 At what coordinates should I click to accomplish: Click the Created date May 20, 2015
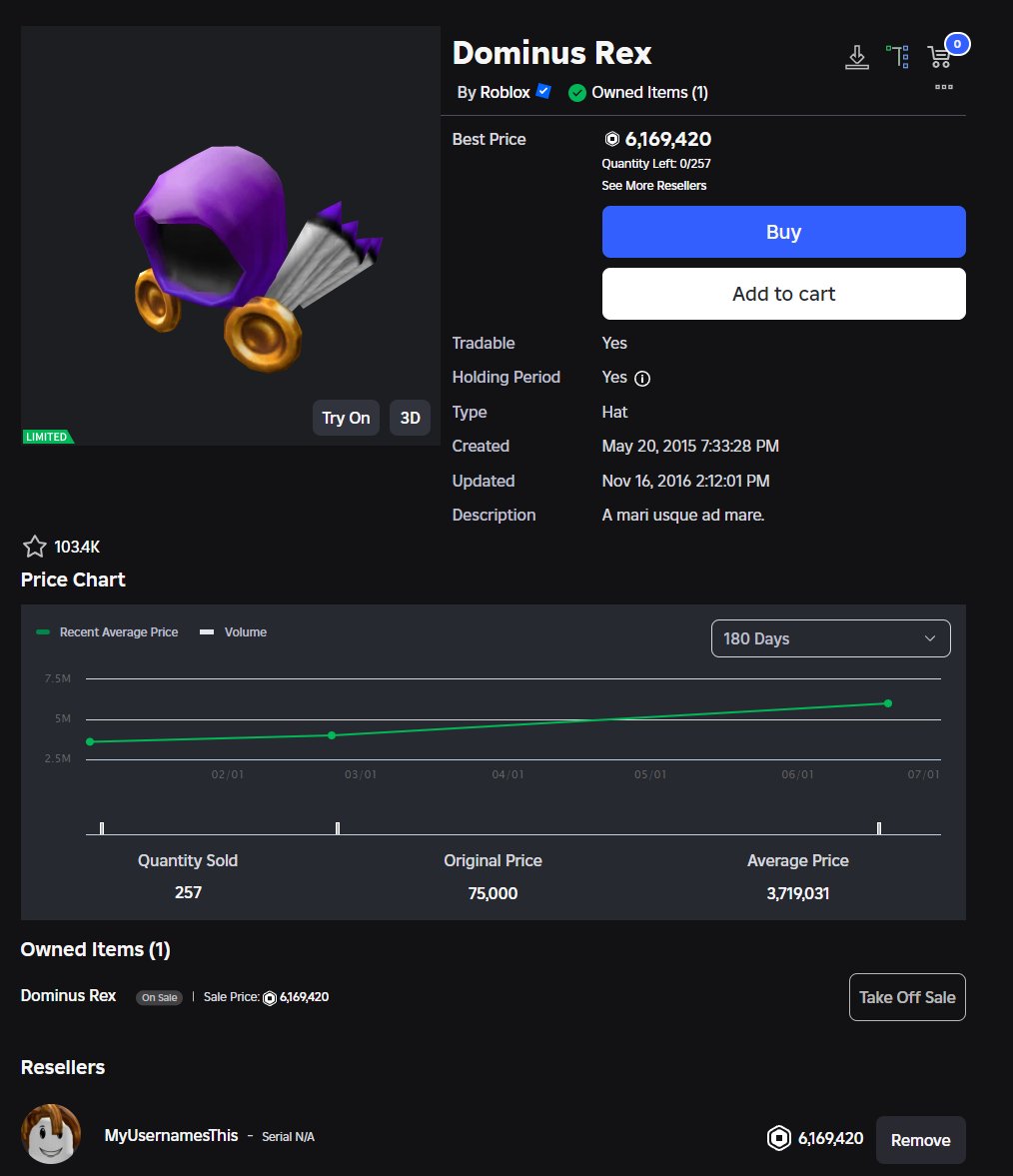pos(690,447)
